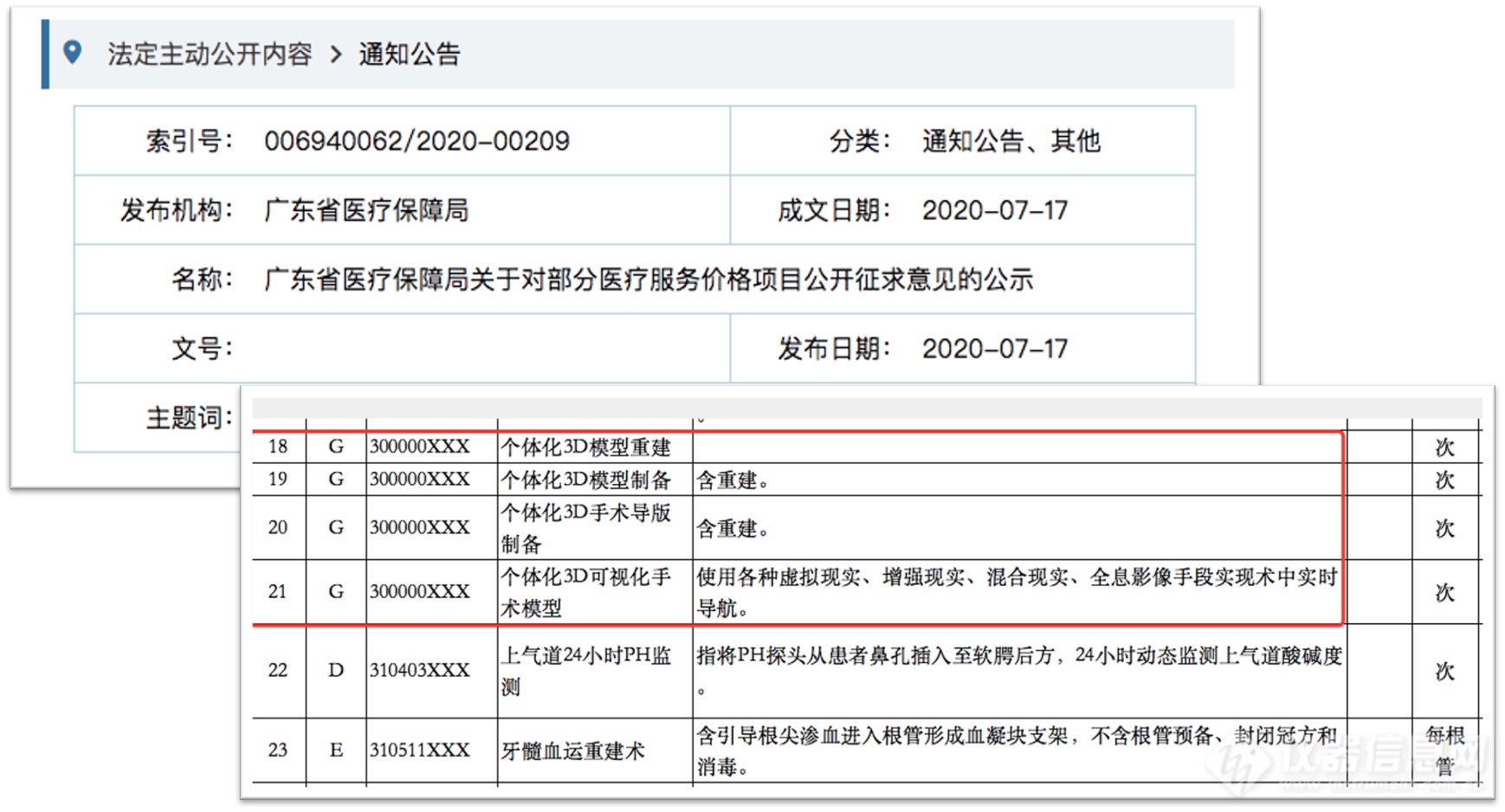Select publisher 广东省医疗保障局

pos(366,210)
